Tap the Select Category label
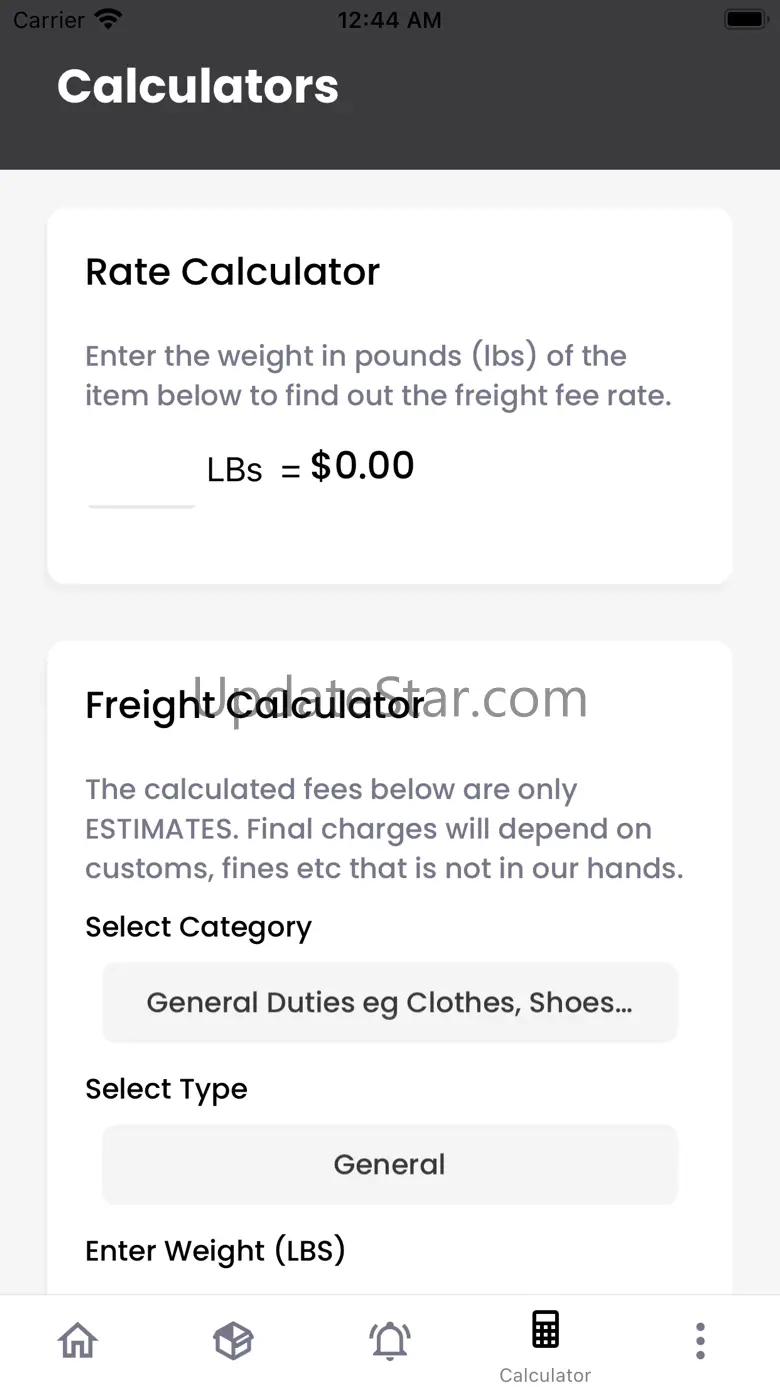Image resolution: width=780 pixels, height=1387 pixels. 198,927
